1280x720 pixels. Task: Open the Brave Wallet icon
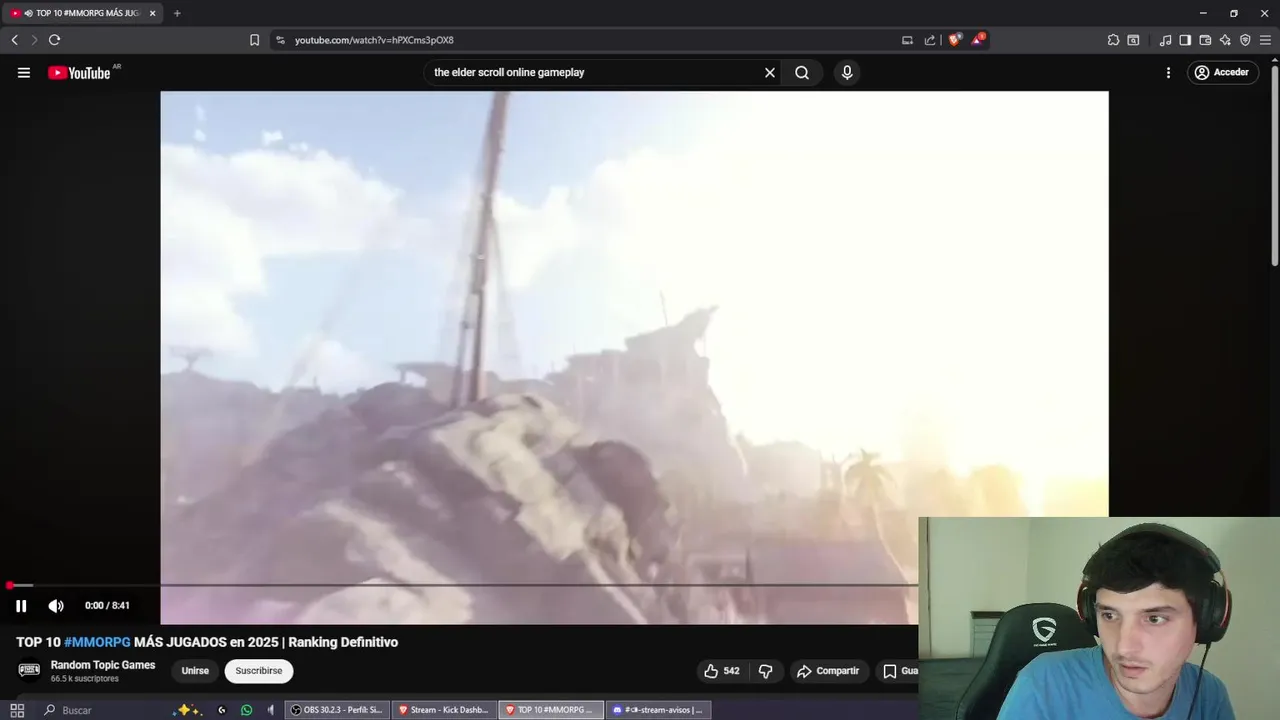(1205, 40)
